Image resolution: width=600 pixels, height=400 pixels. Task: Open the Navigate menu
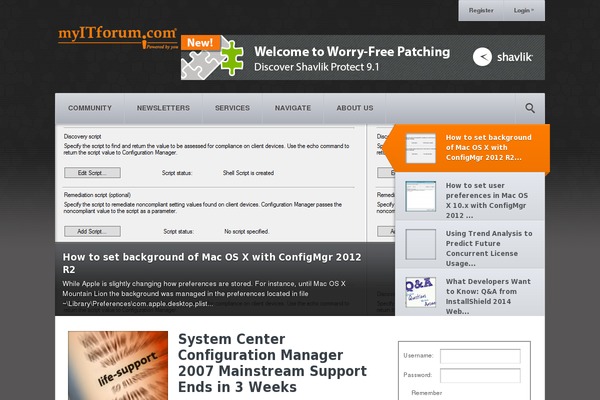293,108
